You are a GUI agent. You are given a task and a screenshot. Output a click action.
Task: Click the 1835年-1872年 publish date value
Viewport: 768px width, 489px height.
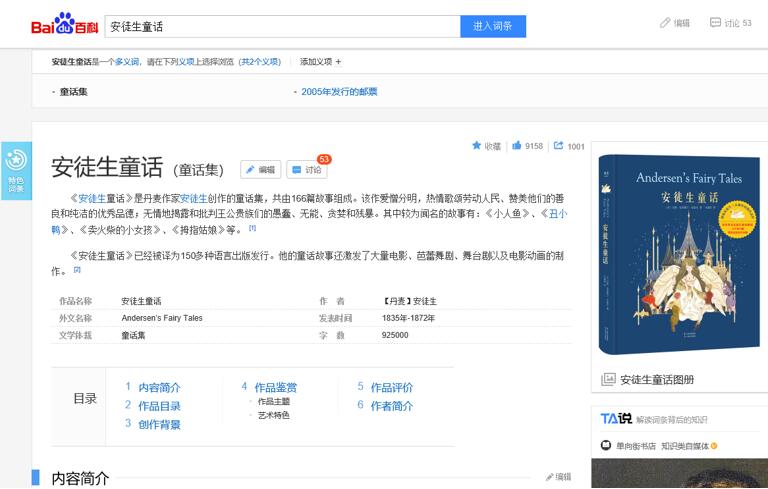[x=408, y=318]
